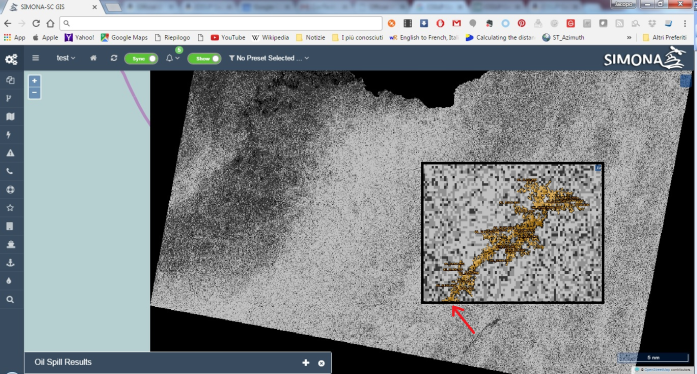Open the magnifier search sidebar icon
697x374 pixels.
(x=10, y=300)
